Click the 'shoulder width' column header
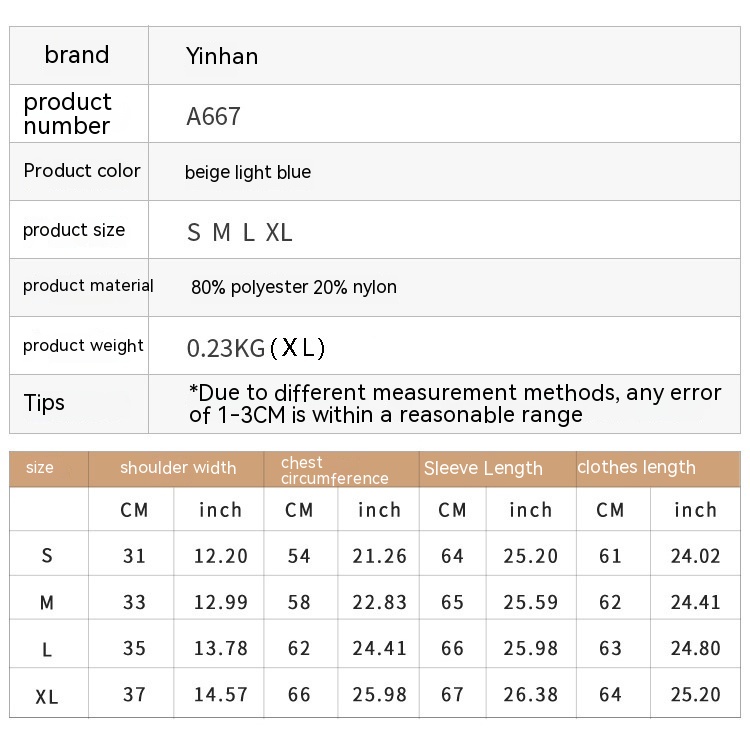750x742 pixels. pos(178,468)
